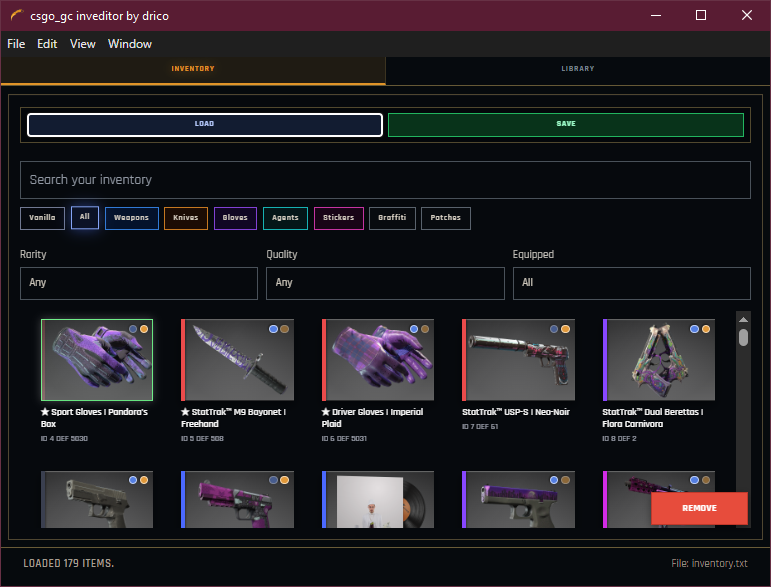The image size is (771, 587).
Task: Toggle orange dot on M9 Bayonet Freehand
Action: 285,329
